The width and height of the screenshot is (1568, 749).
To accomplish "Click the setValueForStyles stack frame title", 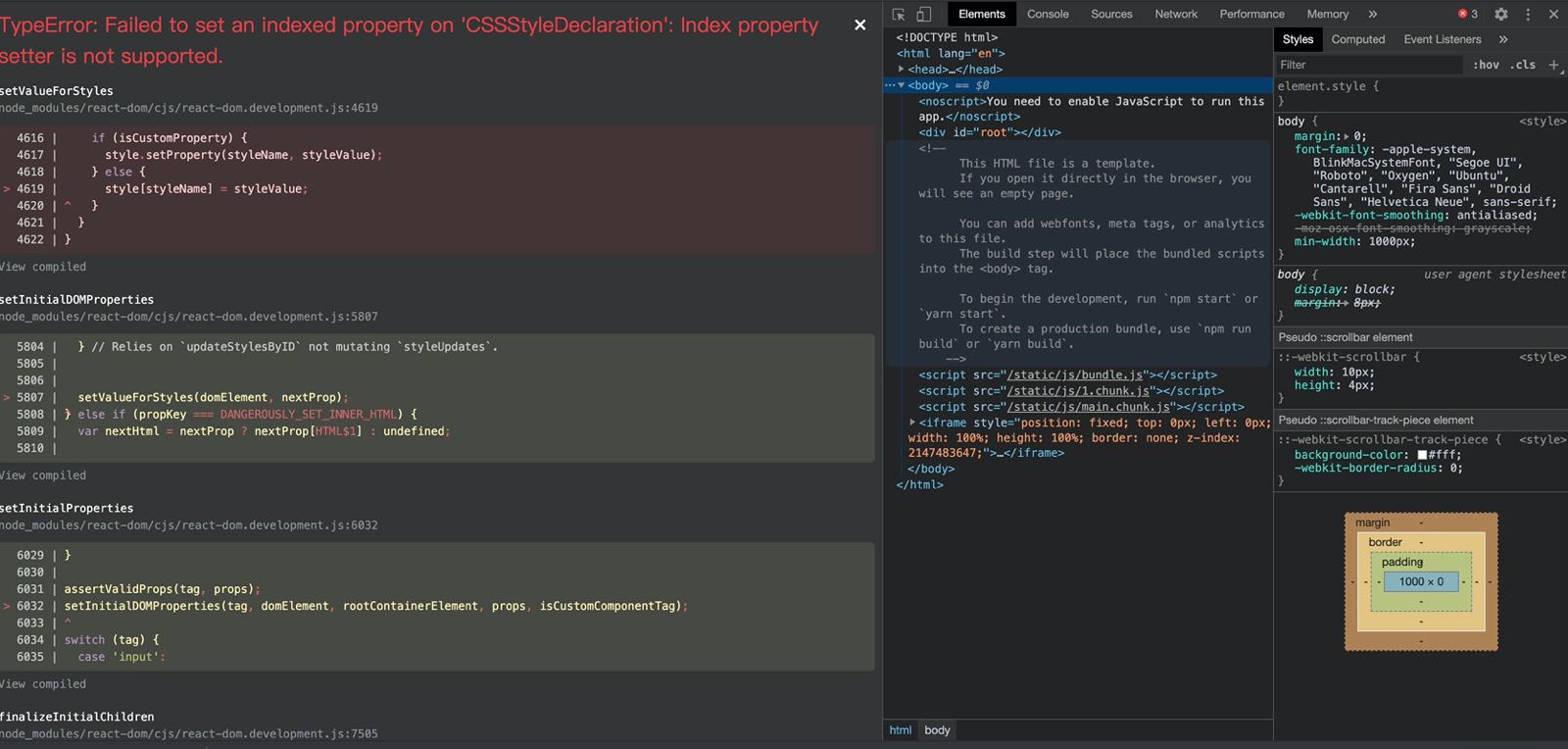I will (x=57, y=90).
